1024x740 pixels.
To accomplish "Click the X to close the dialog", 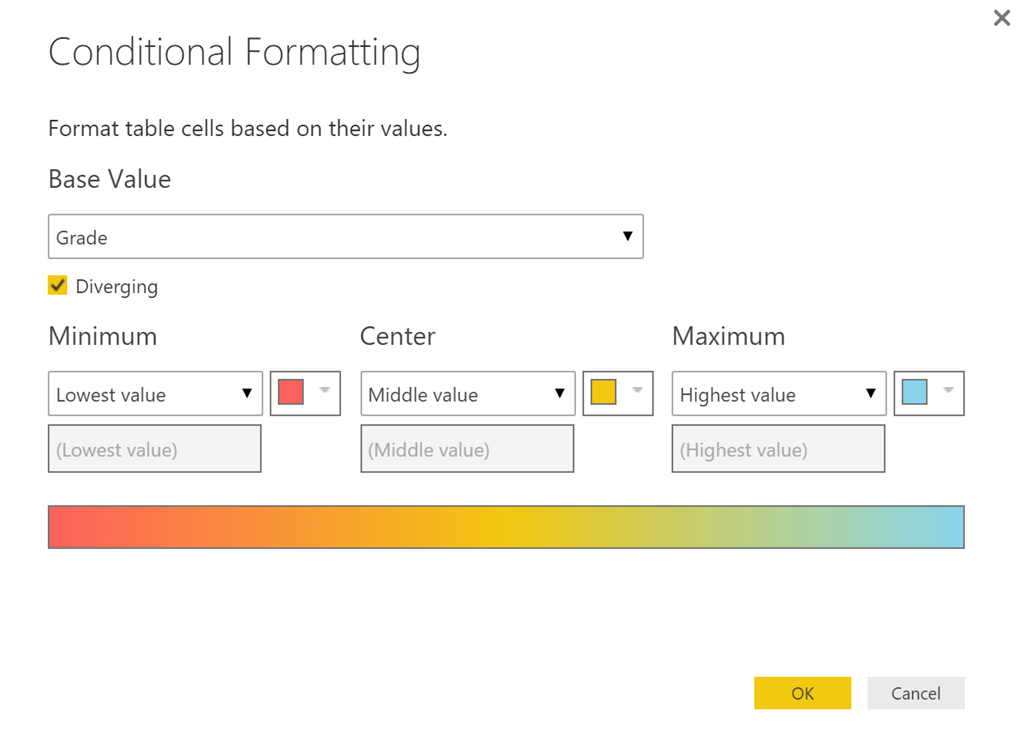I will point(1001,17).
